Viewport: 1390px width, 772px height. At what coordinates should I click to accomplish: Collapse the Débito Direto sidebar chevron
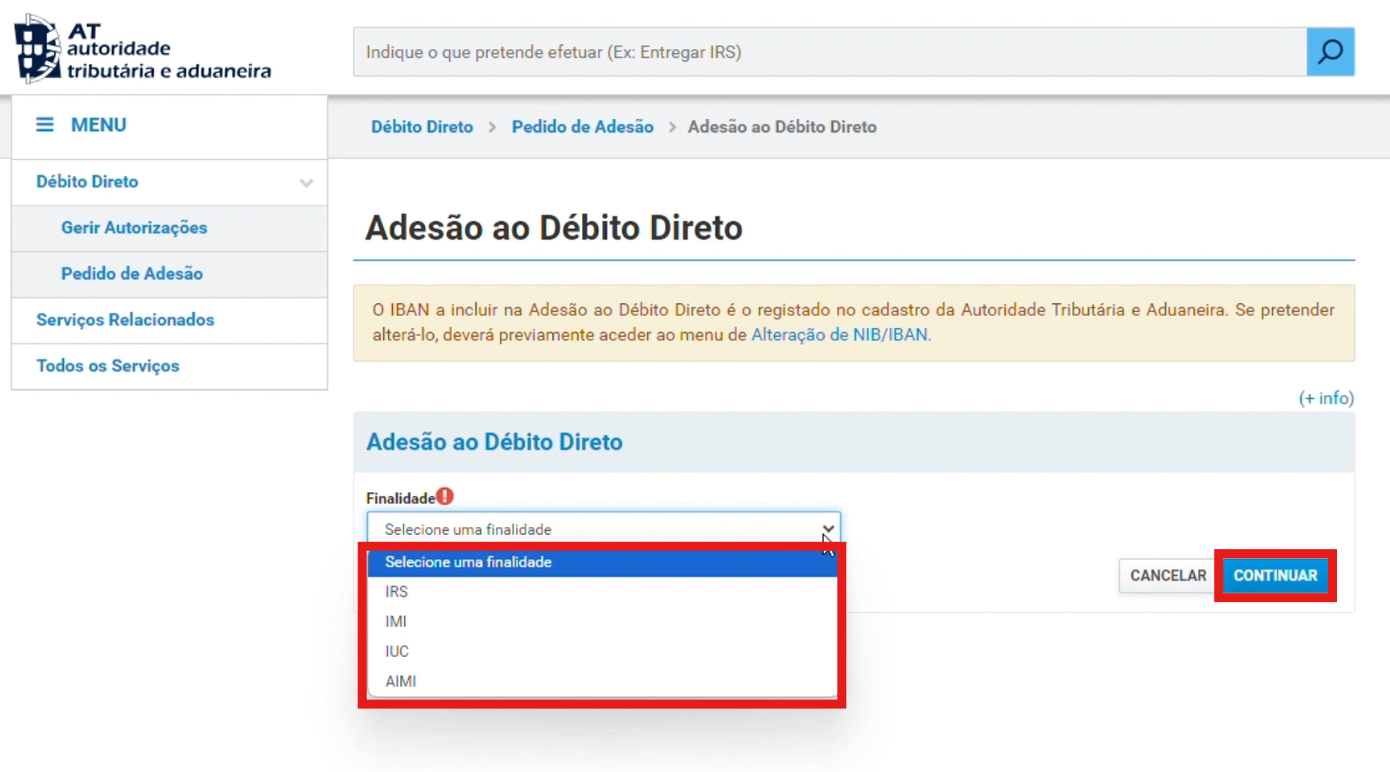(x=306, y=183)
